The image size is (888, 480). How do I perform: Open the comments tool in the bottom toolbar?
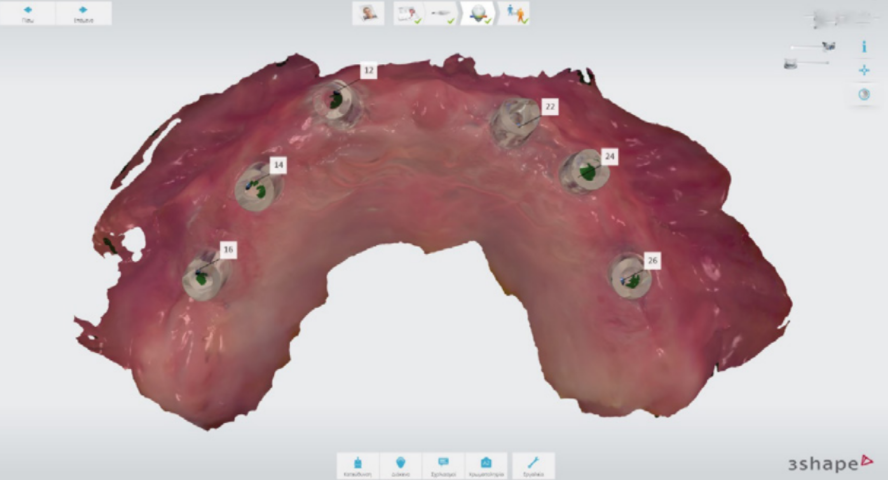click(443, 465)
